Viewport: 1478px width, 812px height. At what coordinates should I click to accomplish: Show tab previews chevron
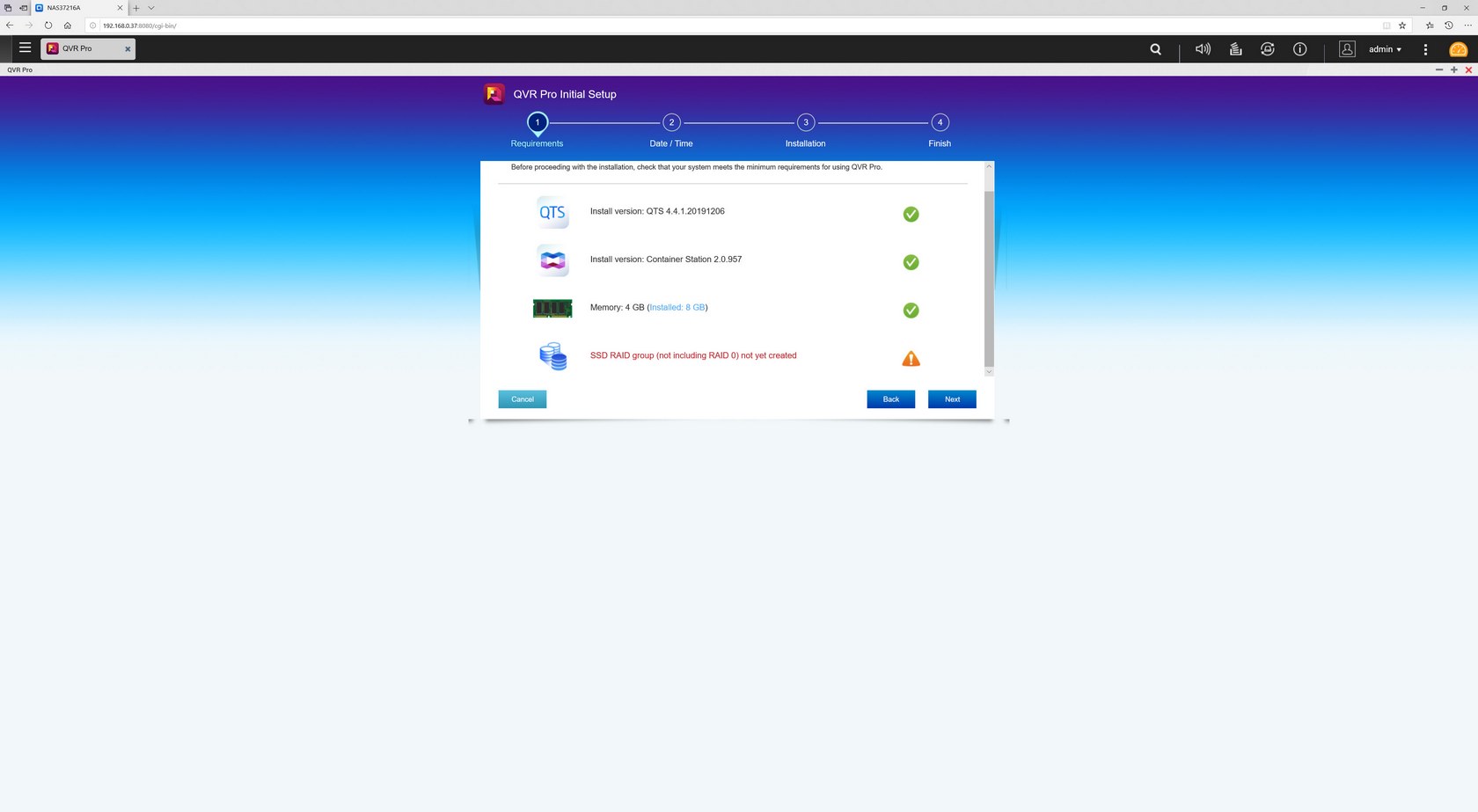151,8
